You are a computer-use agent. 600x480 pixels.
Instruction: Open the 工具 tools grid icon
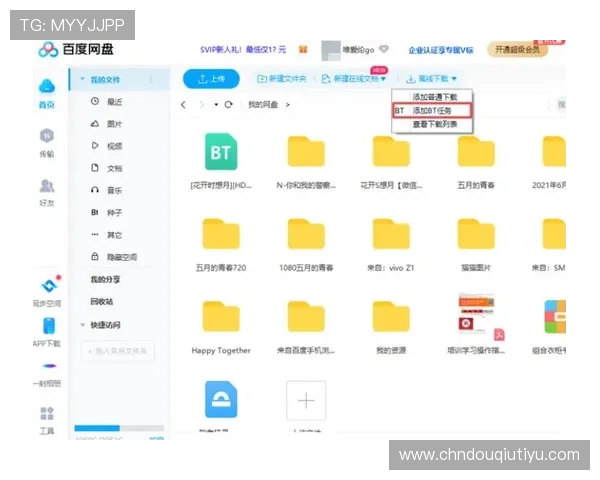click(47, 413)
